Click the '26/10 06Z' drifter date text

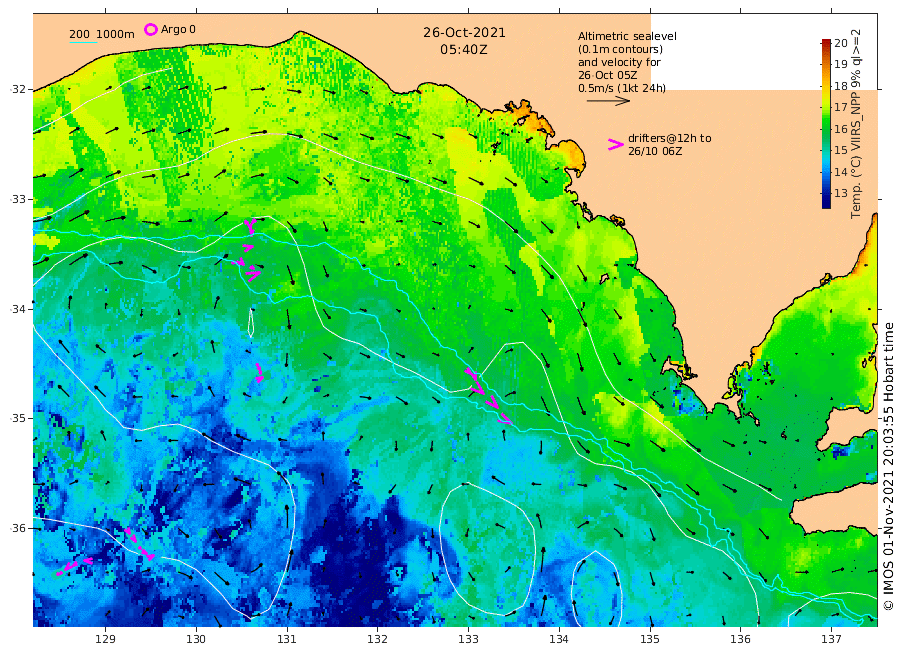coord(655,152)
